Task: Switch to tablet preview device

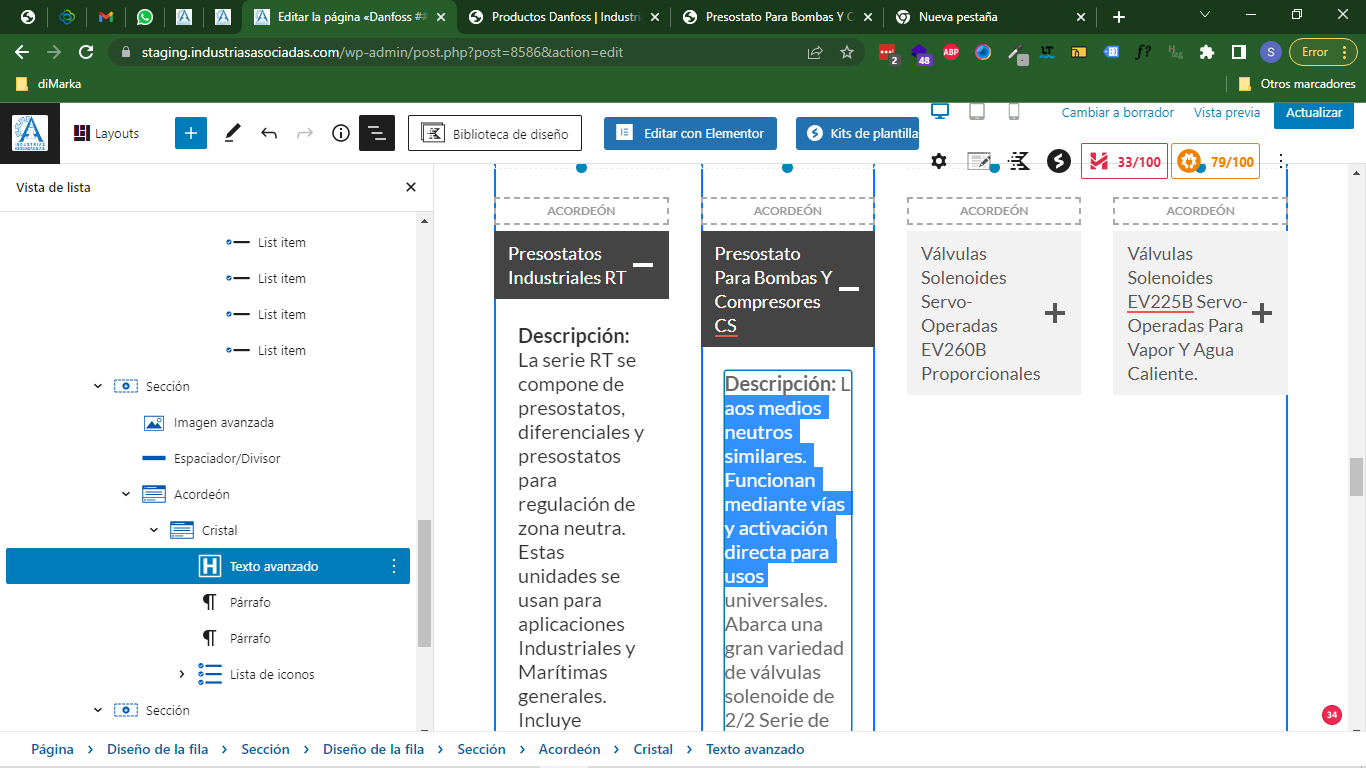Action: click(x=977, y=112)
